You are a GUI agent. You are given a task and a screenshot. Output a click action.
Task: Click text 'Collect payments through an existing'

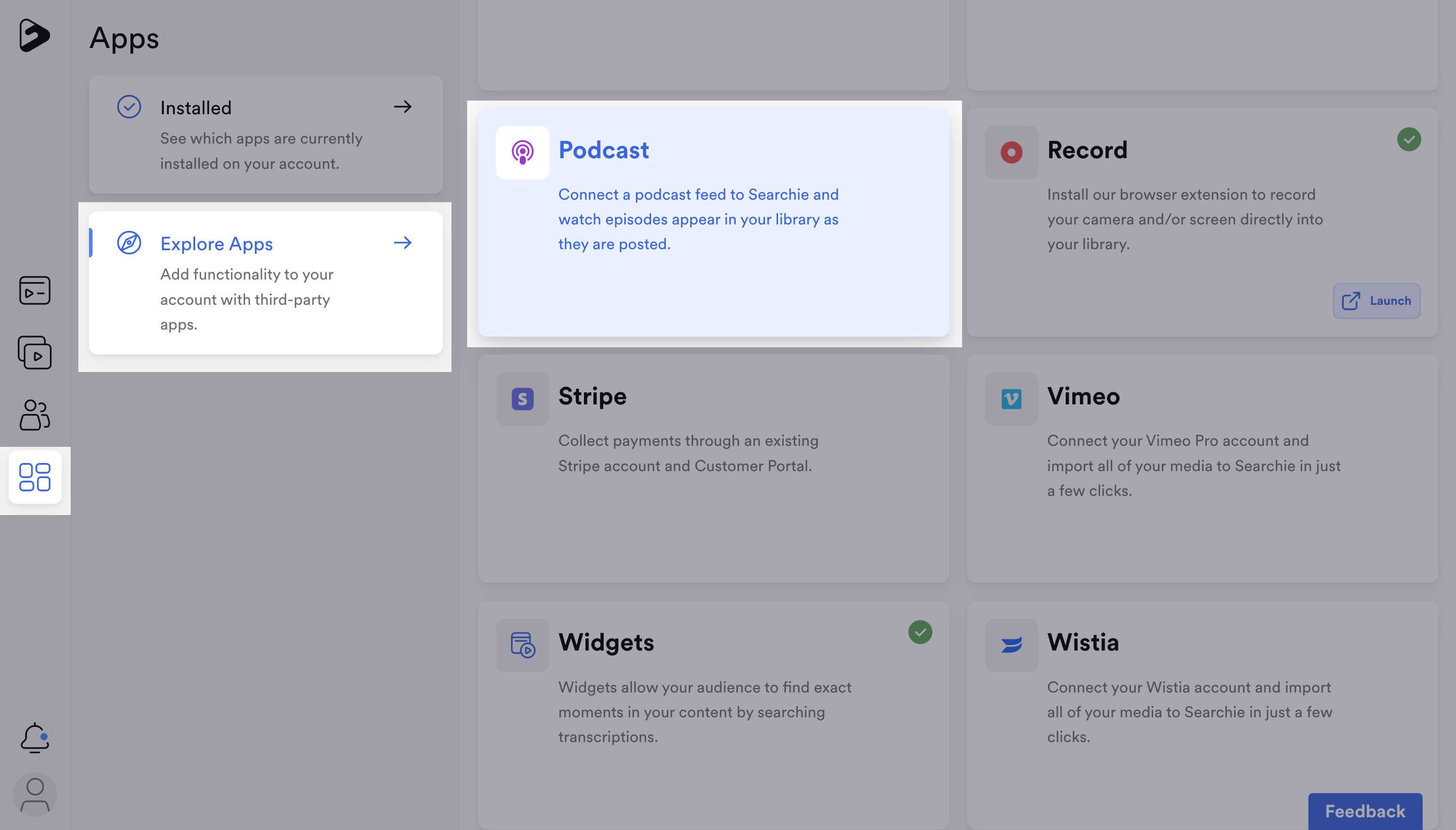[x=688, y=441]
